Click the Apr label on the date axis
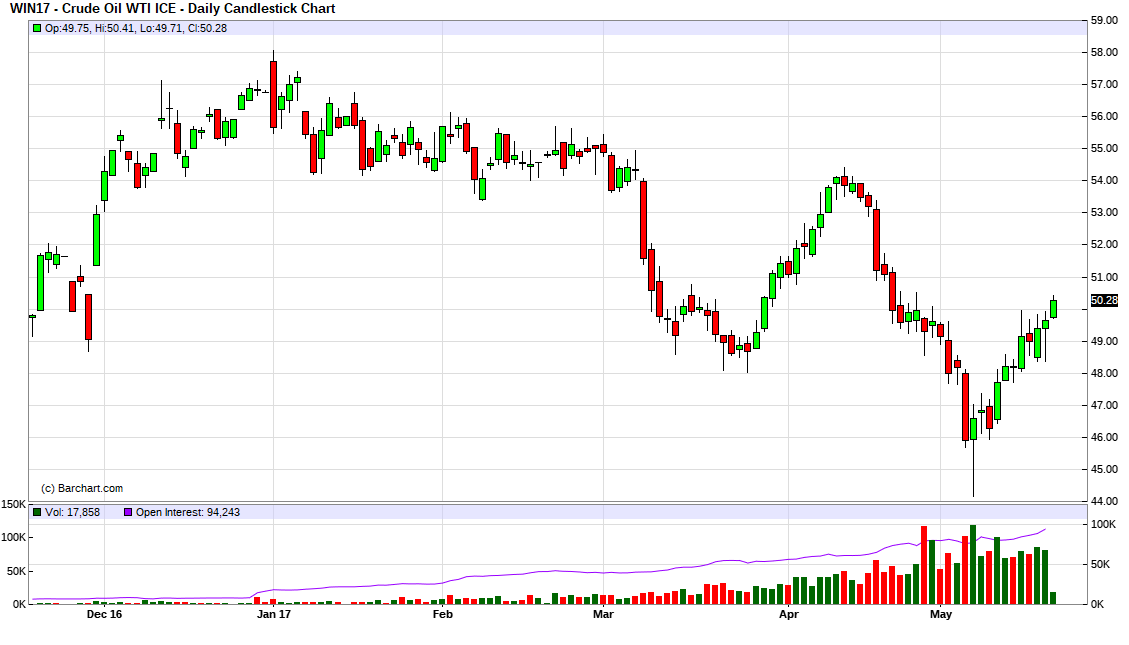This screenshot has height=645, width=1129. [788, 615]
